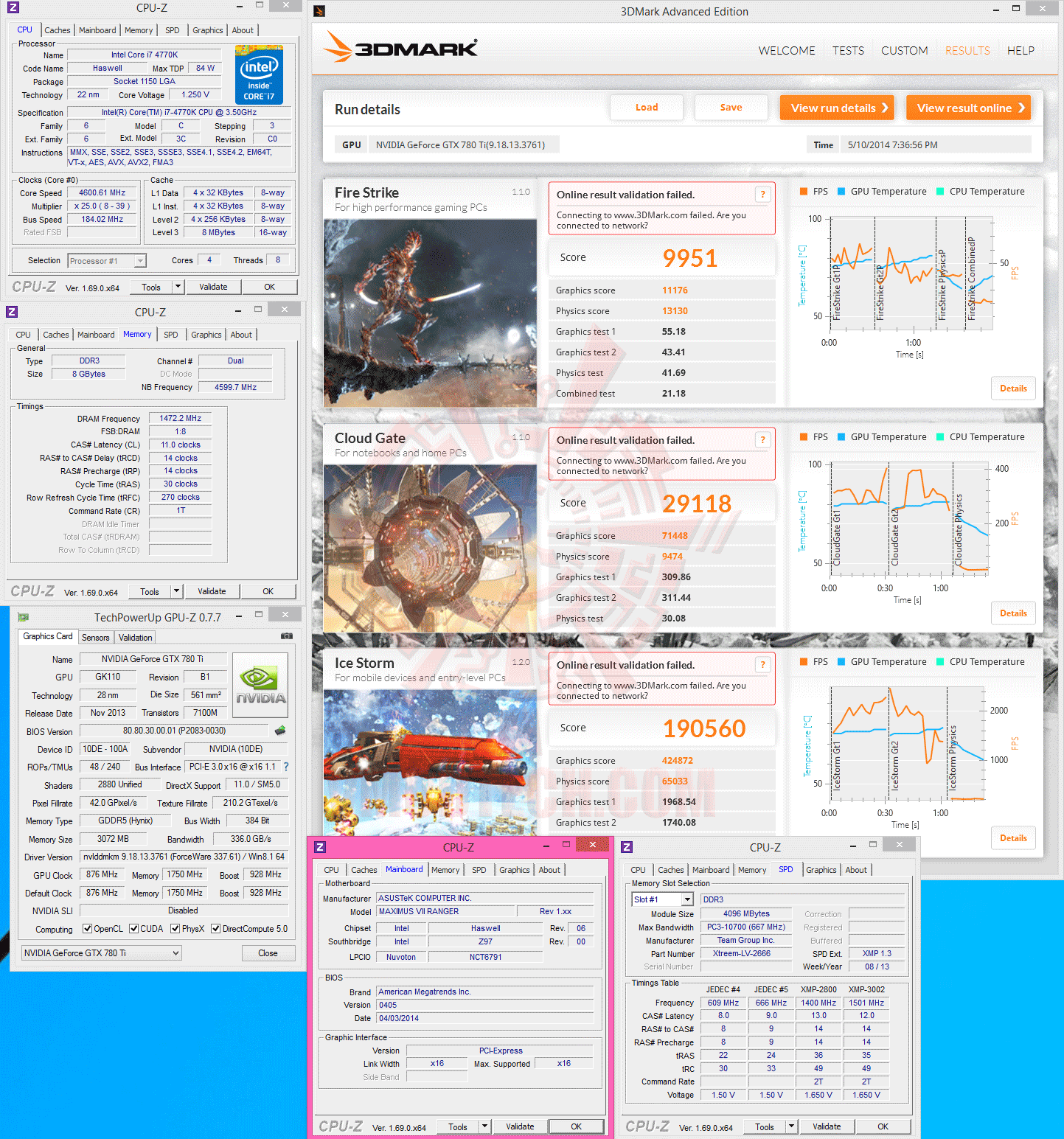Open the SPD tab in CPU-Z Mainboard window
This screenshot has height=1139, width=1064.
(x=479, y=870)
